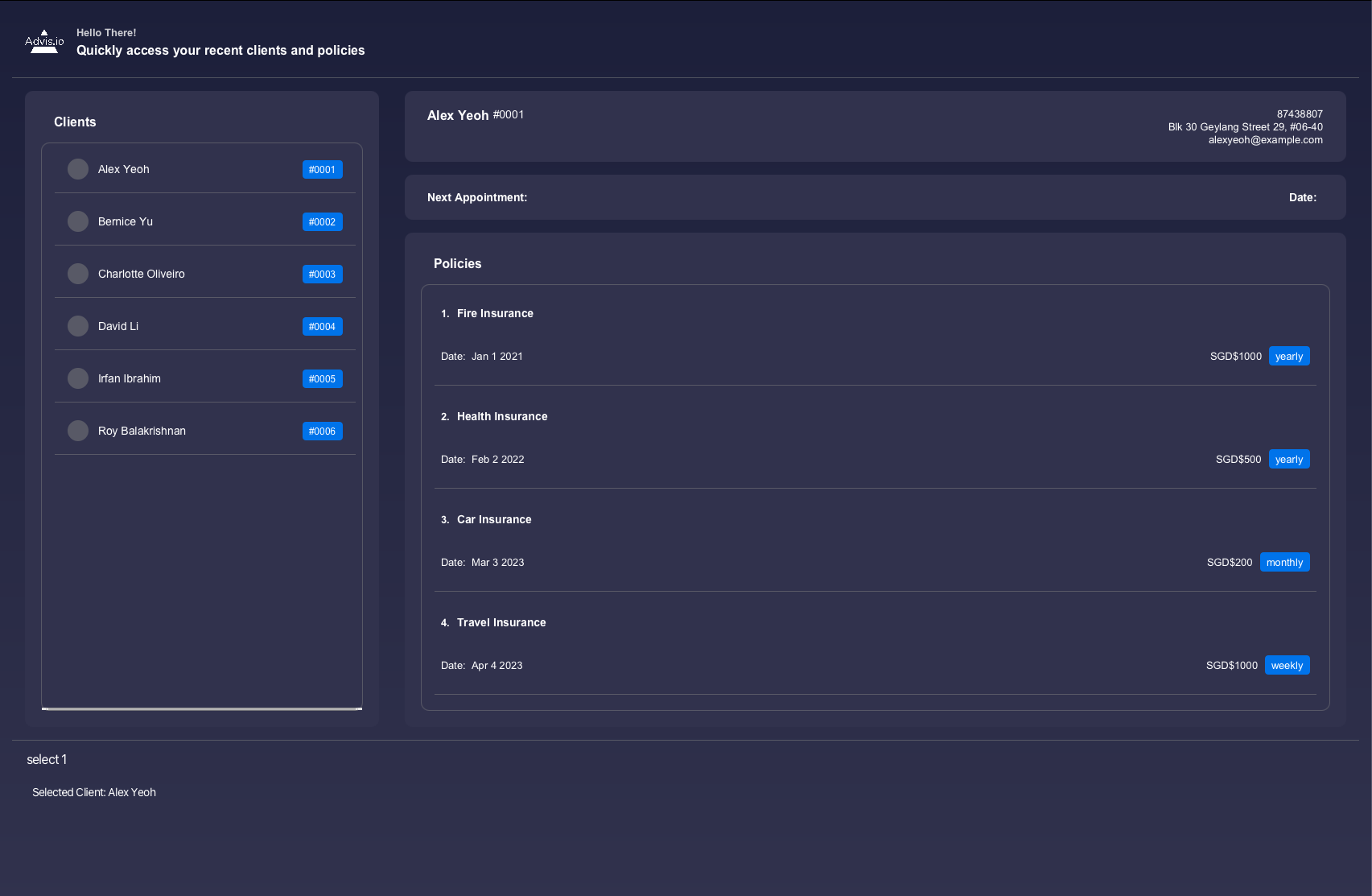The height and width of the screenshot is (896, 1372).
Task: Click the #0003 client ID badge
Action: (x=323, y=275)
